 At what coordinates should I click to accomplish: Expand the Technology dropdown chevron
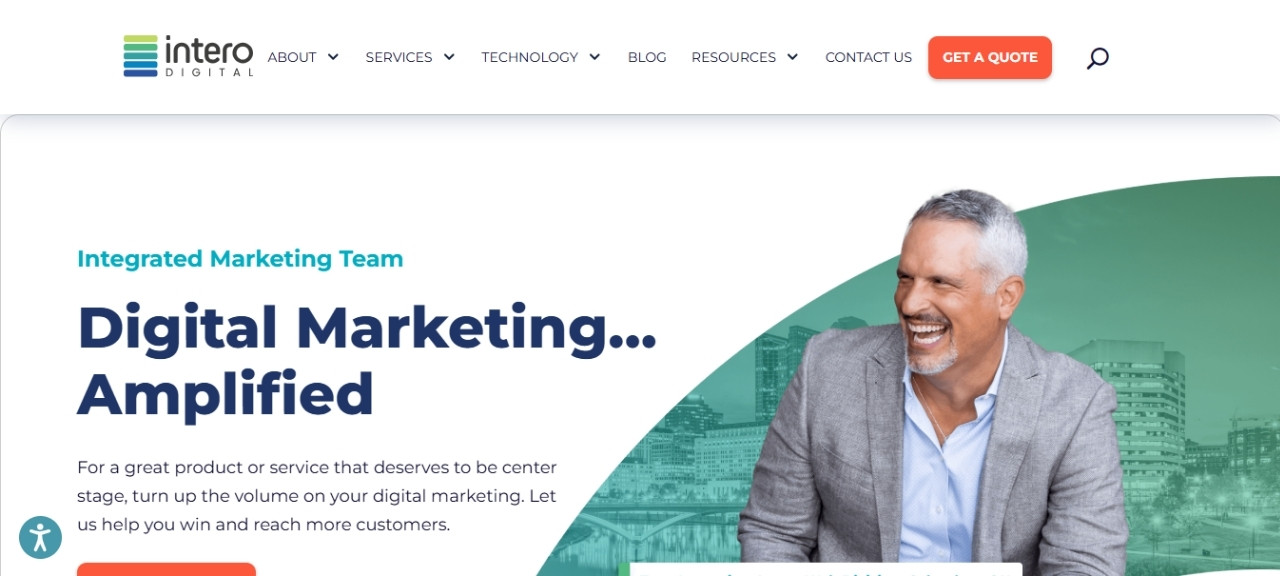(x=594, y=57)
